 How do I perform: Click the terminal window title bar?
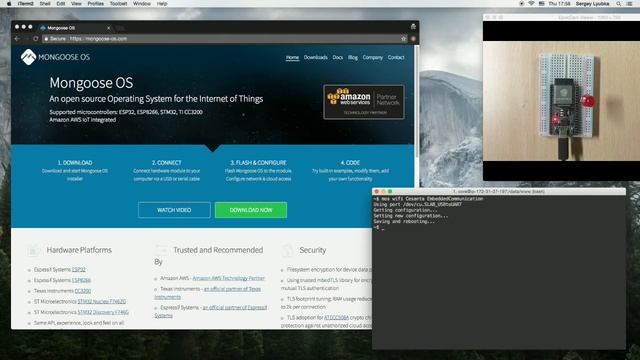[x=499, y=191]
